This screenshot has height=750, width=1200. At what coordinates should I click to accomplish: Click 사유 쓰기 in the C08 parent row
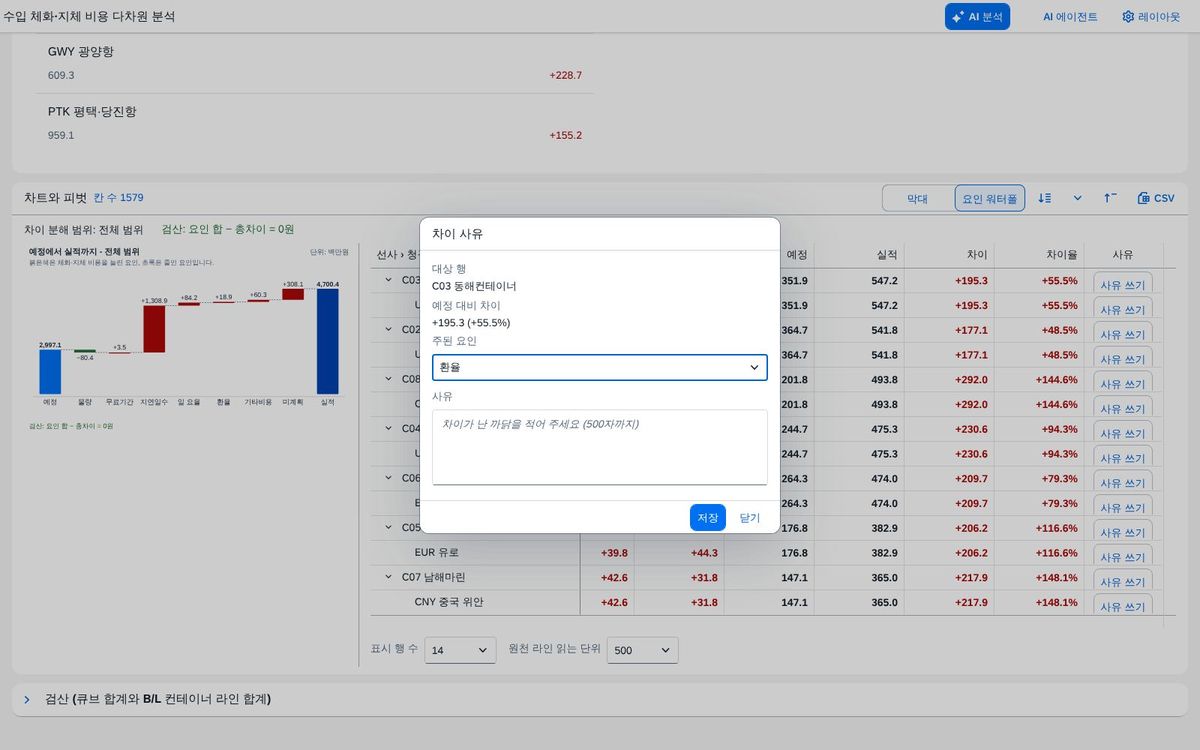click(x=1123, y=382)
